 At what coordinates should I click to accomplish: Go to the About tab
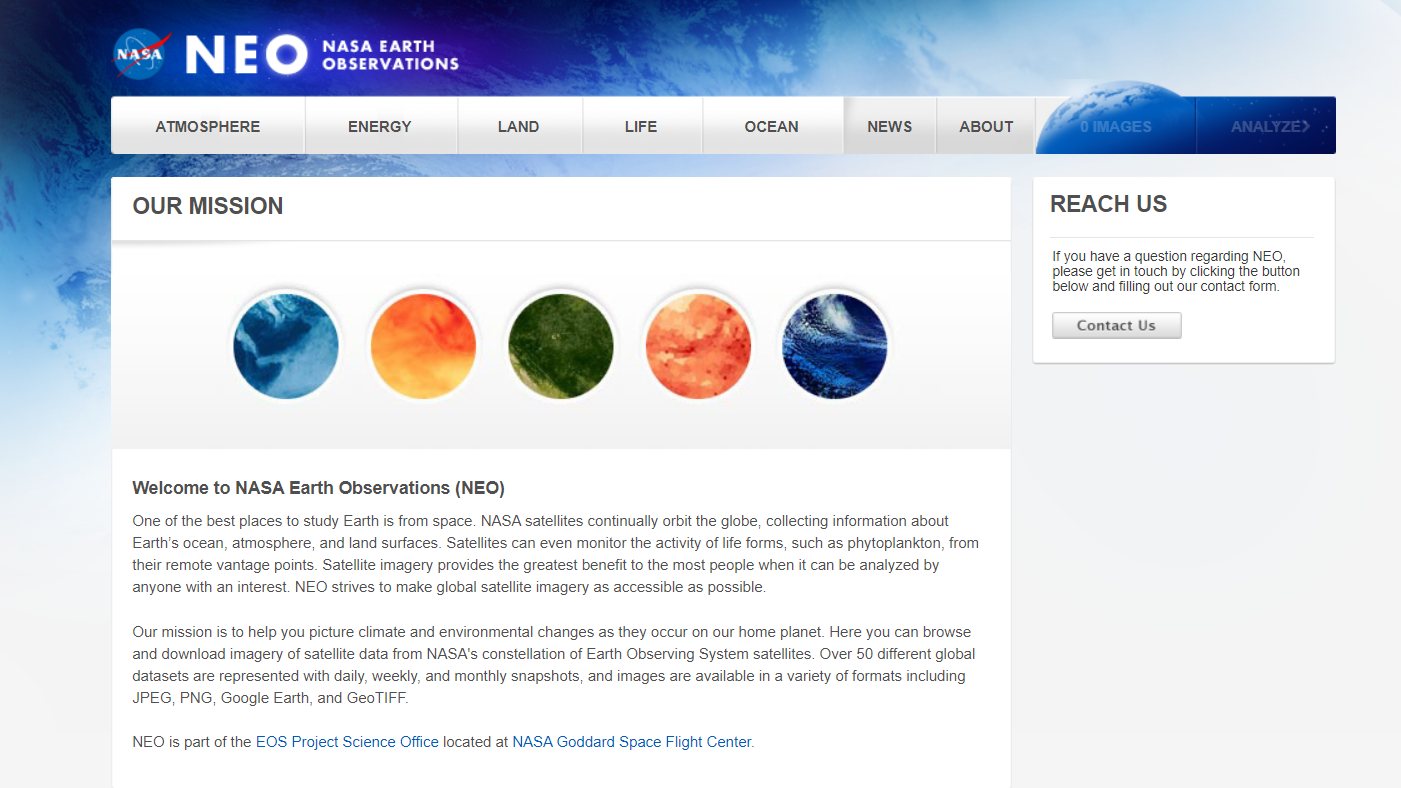pyautogui.click(x=986, y=127)
